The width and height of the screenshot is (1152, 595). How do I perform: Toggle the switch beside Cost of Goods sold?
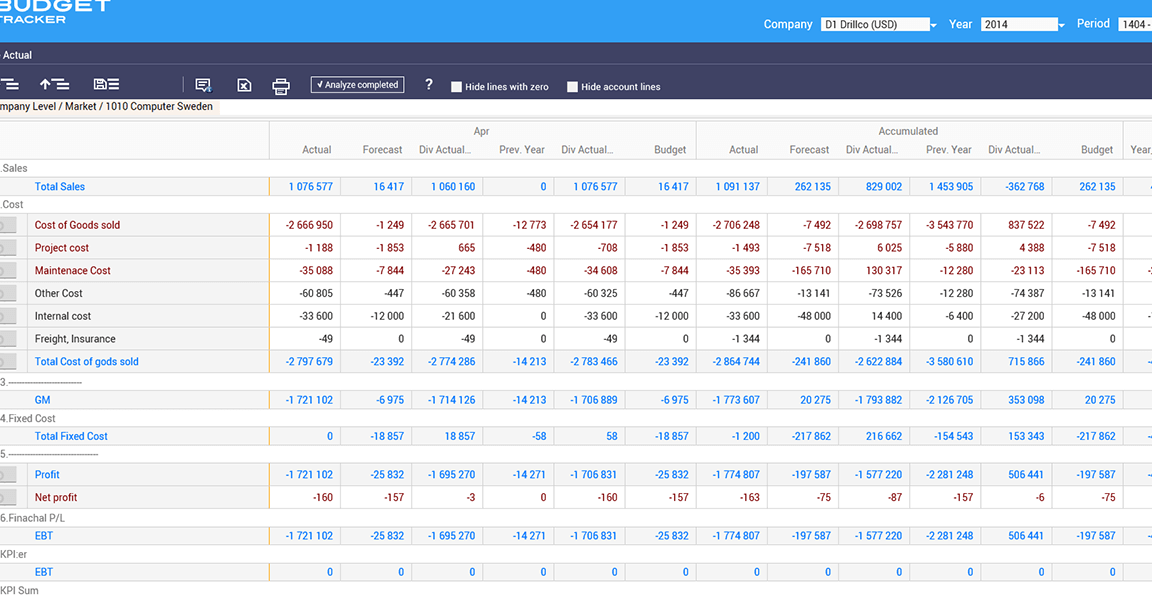point(7,226)
